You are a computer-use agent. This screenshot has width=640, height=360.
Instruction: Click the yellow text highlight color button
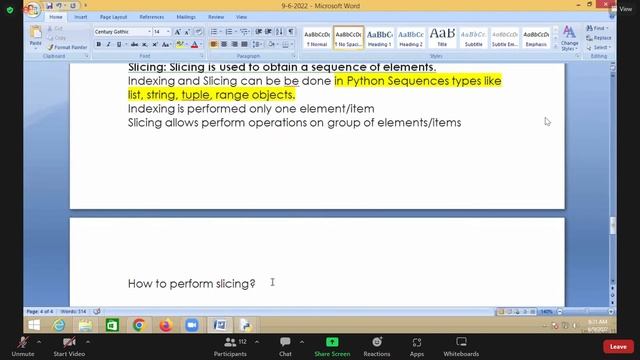pos(180,44)
